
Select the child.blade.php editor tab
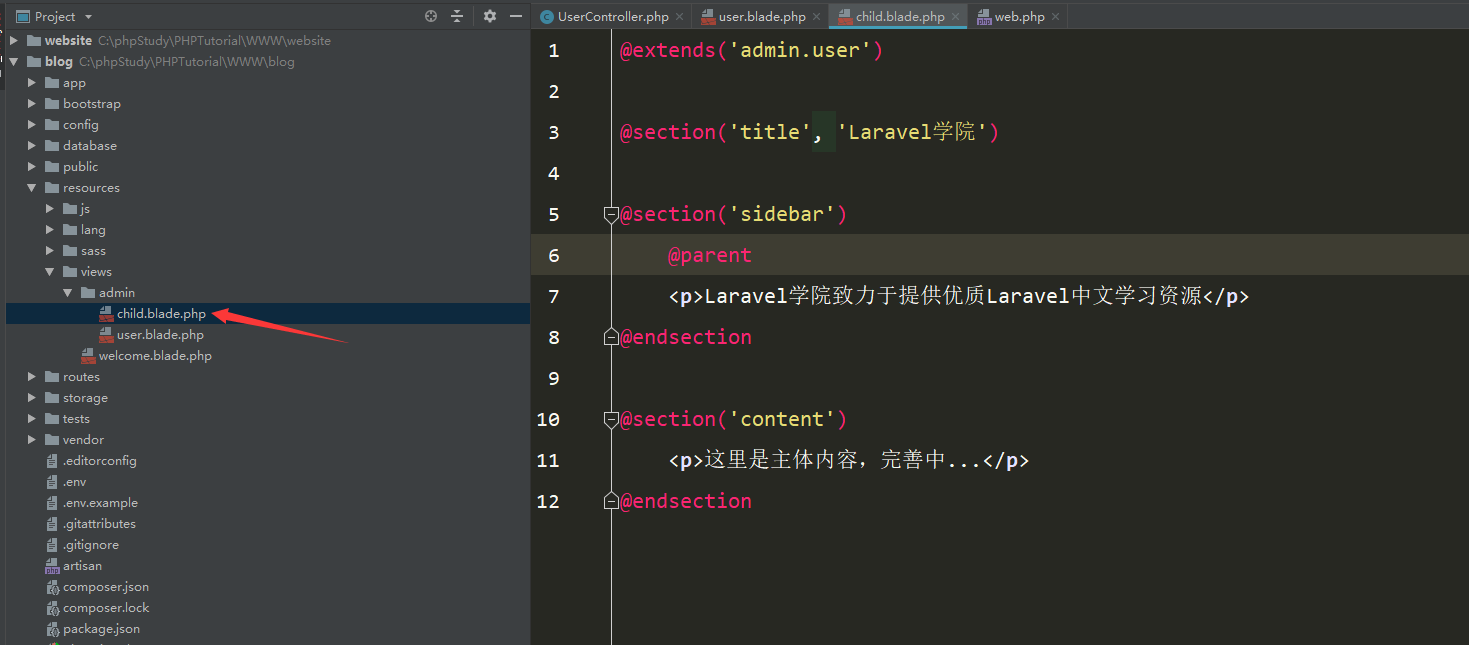coord(900,17)
